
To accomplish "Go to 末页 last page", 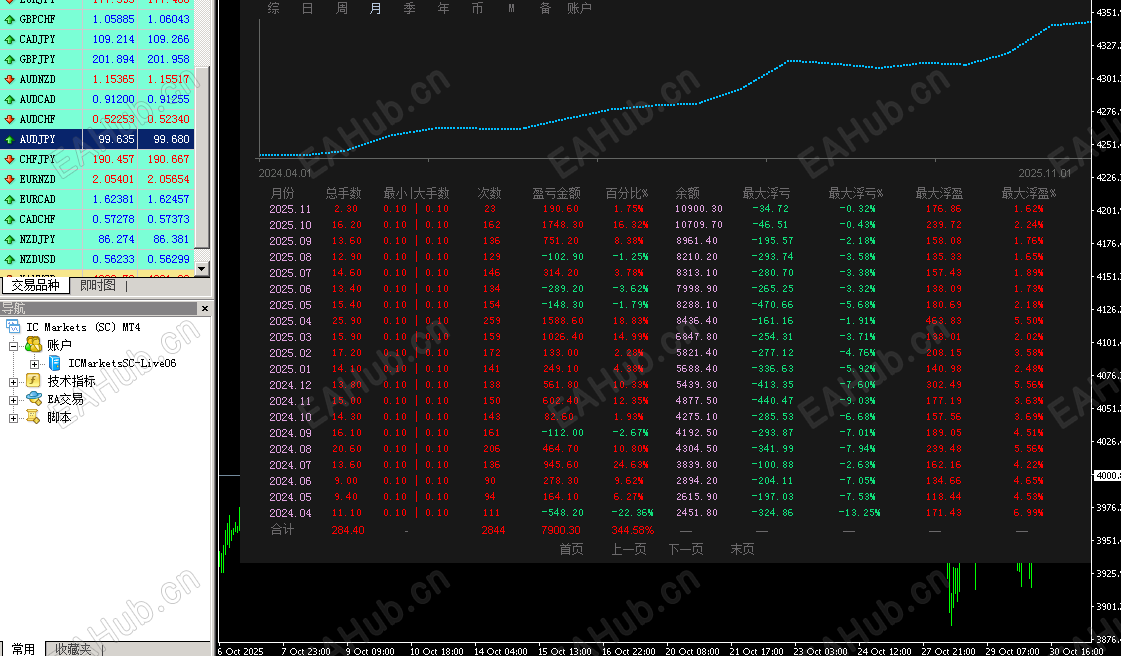I will coord(742,549).
